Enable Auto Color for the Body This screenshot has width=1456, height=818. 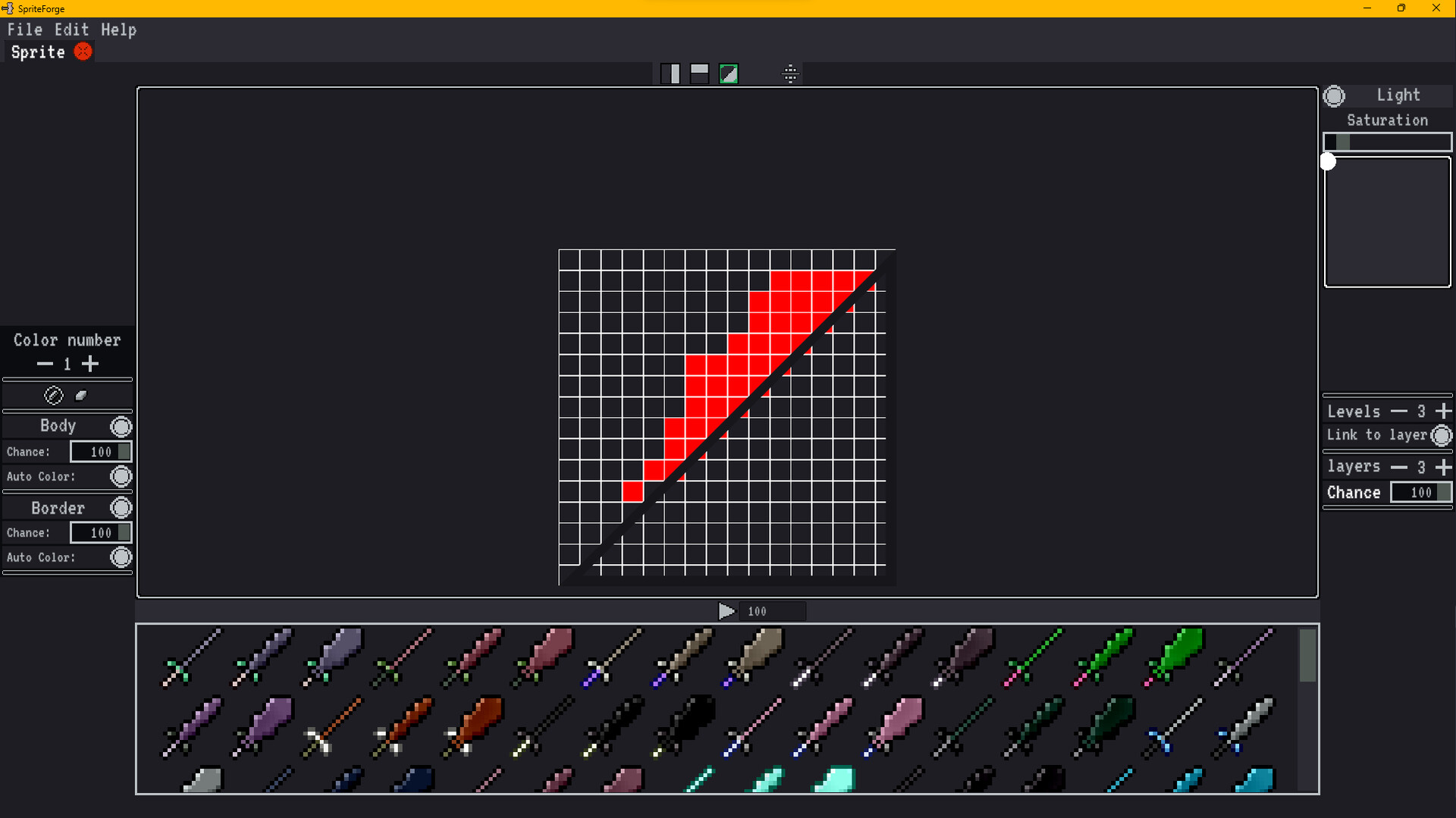coord(121,476)
